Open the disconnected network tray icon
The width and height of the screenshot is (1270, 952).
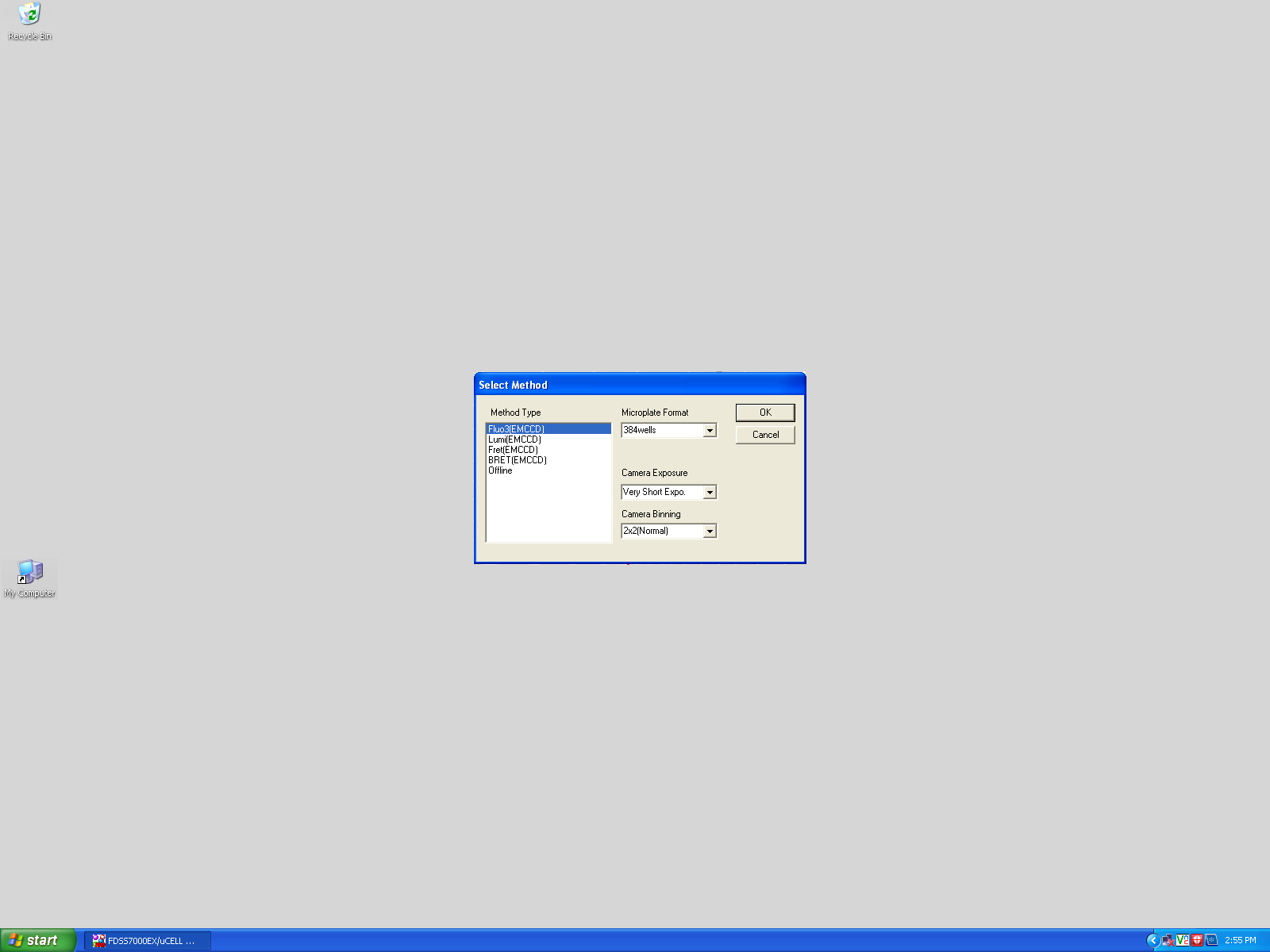[1168, 940]
